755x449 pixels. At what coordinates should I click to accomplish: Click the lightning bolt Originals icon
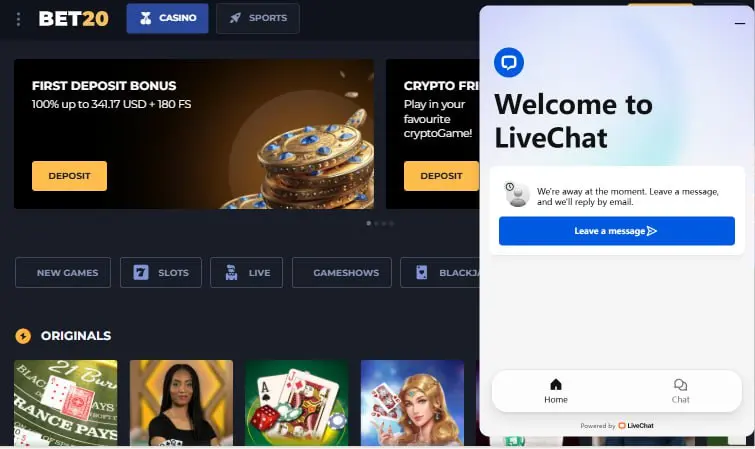point(23,336)
